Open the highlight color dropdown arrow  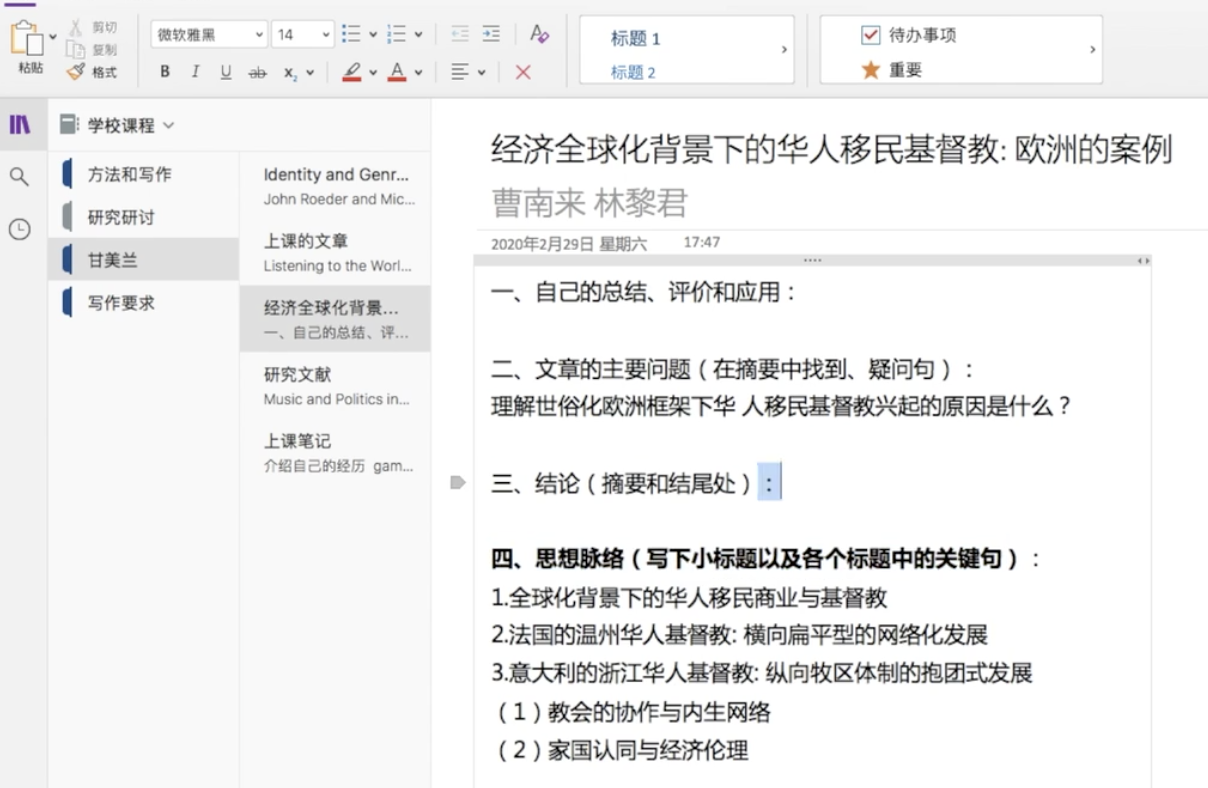(x=373, y=72)
